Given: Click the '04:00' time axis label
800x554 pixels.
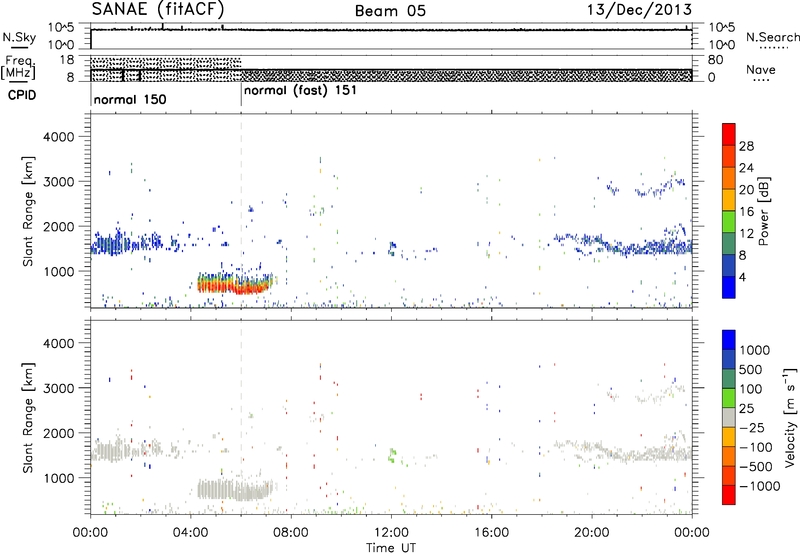Looking at the screenshot, I should (190, 533).
